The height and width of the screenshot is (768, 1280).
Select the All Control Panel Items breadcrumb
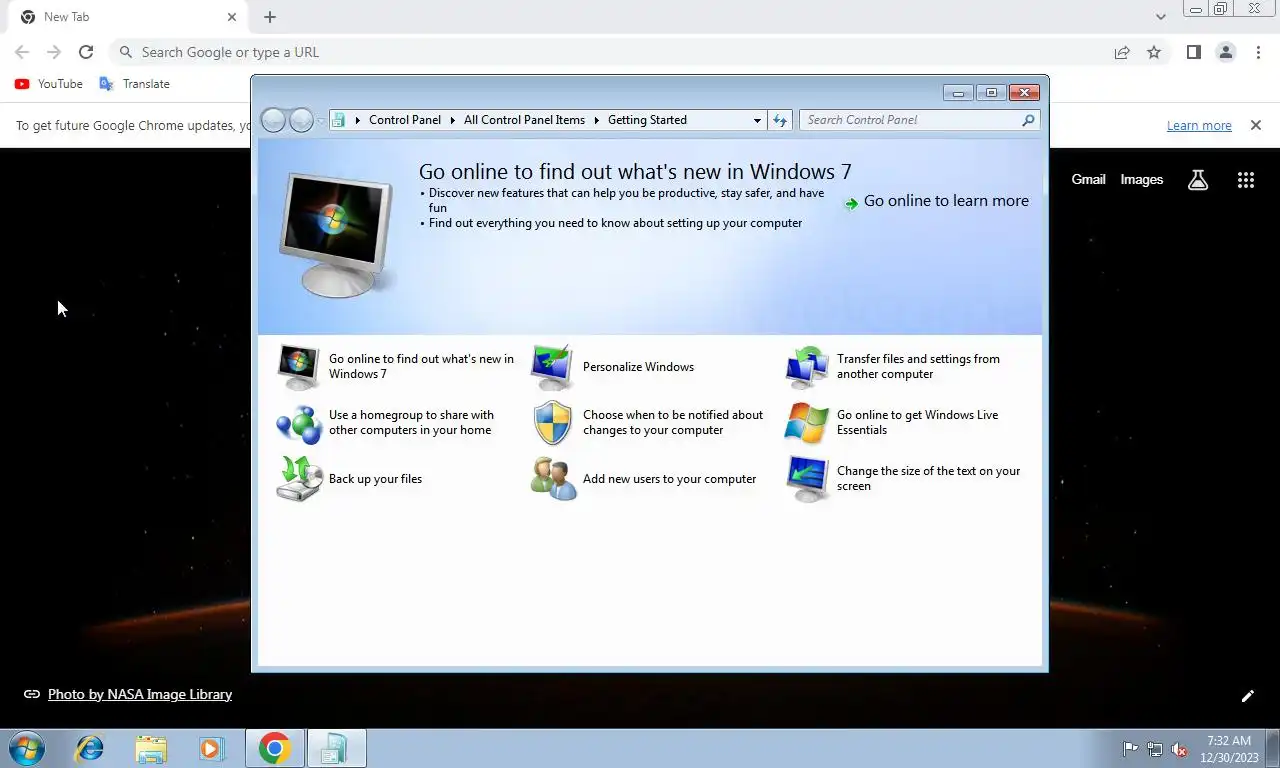point(524,120)
